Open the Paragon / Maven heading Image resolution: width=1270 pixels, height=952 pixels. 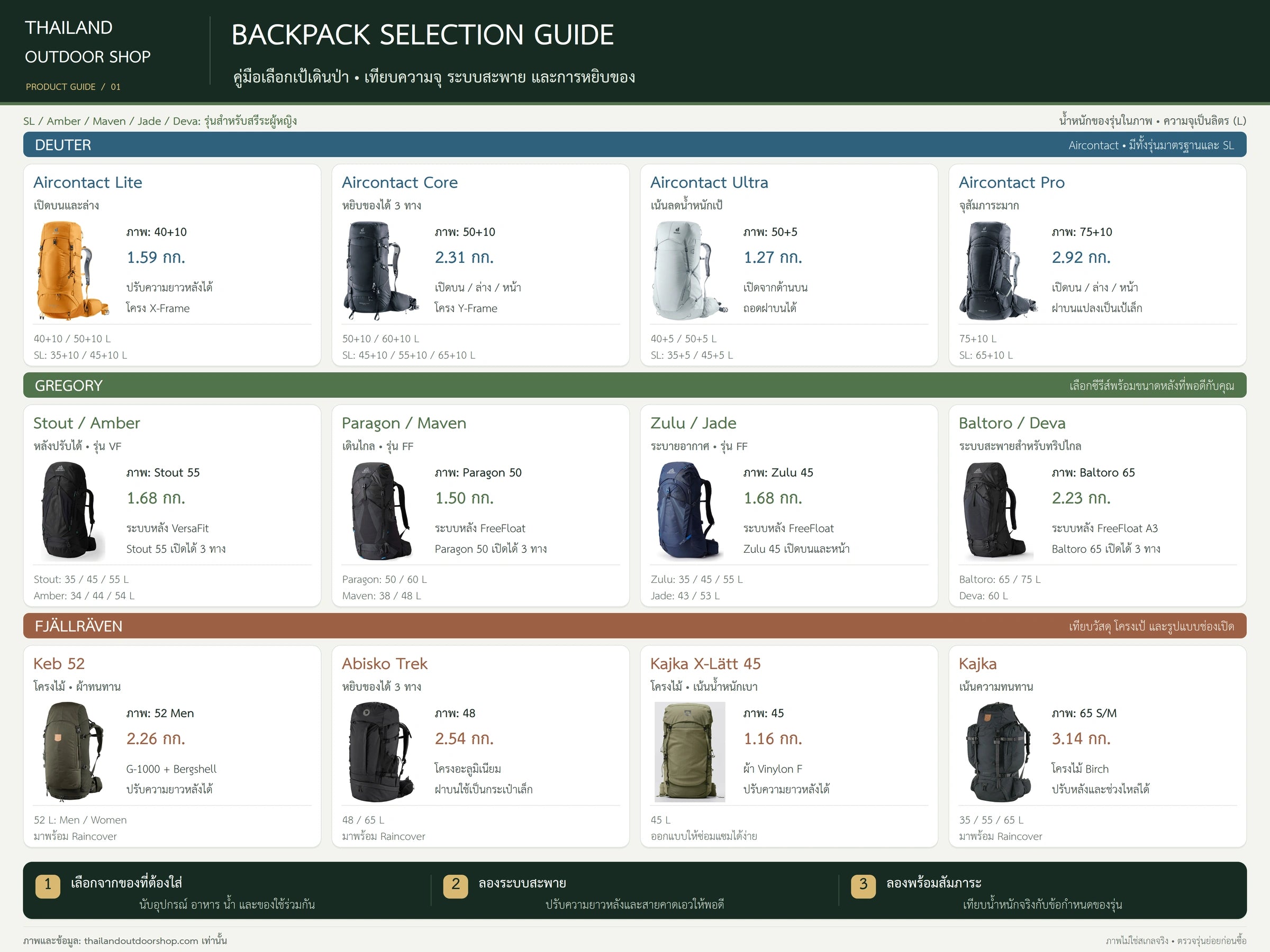point(404,423)
